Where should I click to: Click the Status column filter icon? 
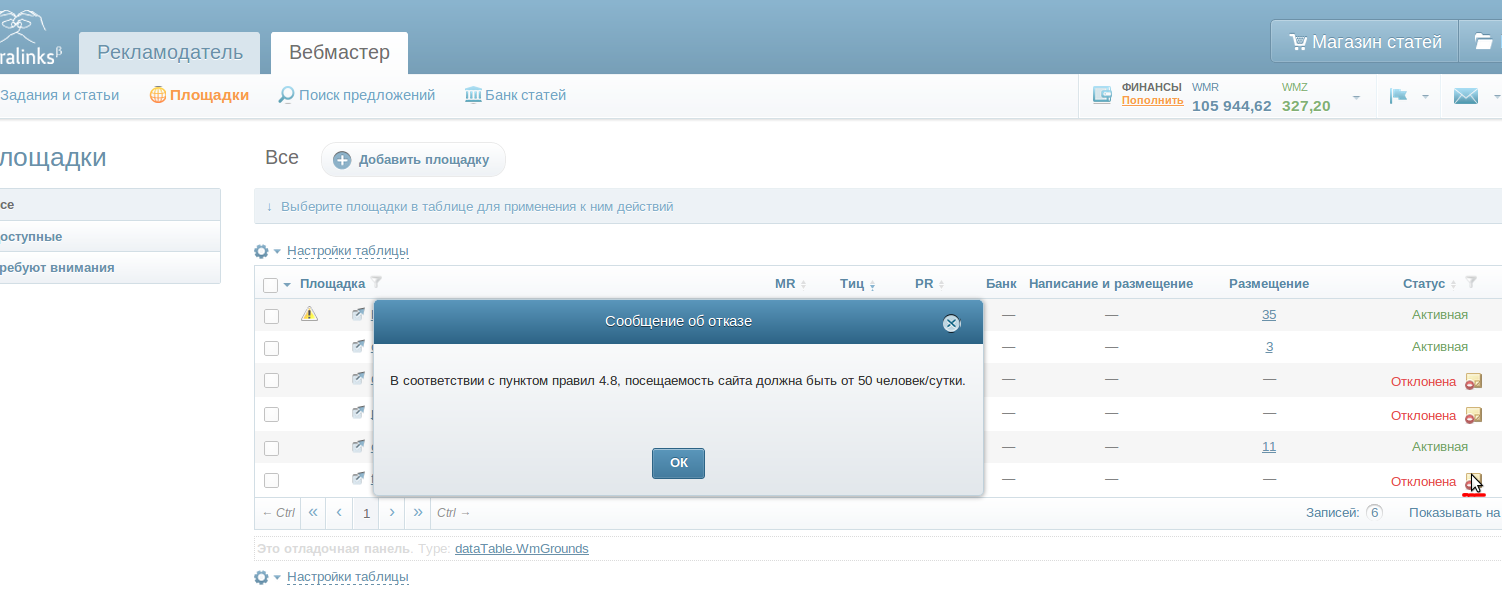1471,283
